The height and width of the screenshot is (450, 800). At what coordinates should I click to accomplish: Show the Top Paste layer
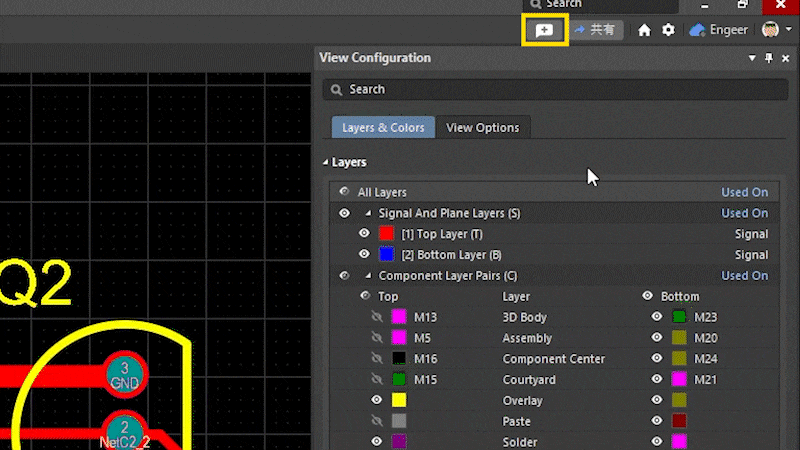click(x=377, y=421)
